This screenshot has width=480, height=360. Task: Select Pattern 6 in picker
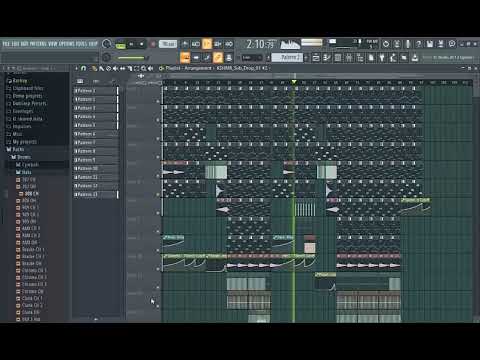pyautogui.click(x=96, y=134)
